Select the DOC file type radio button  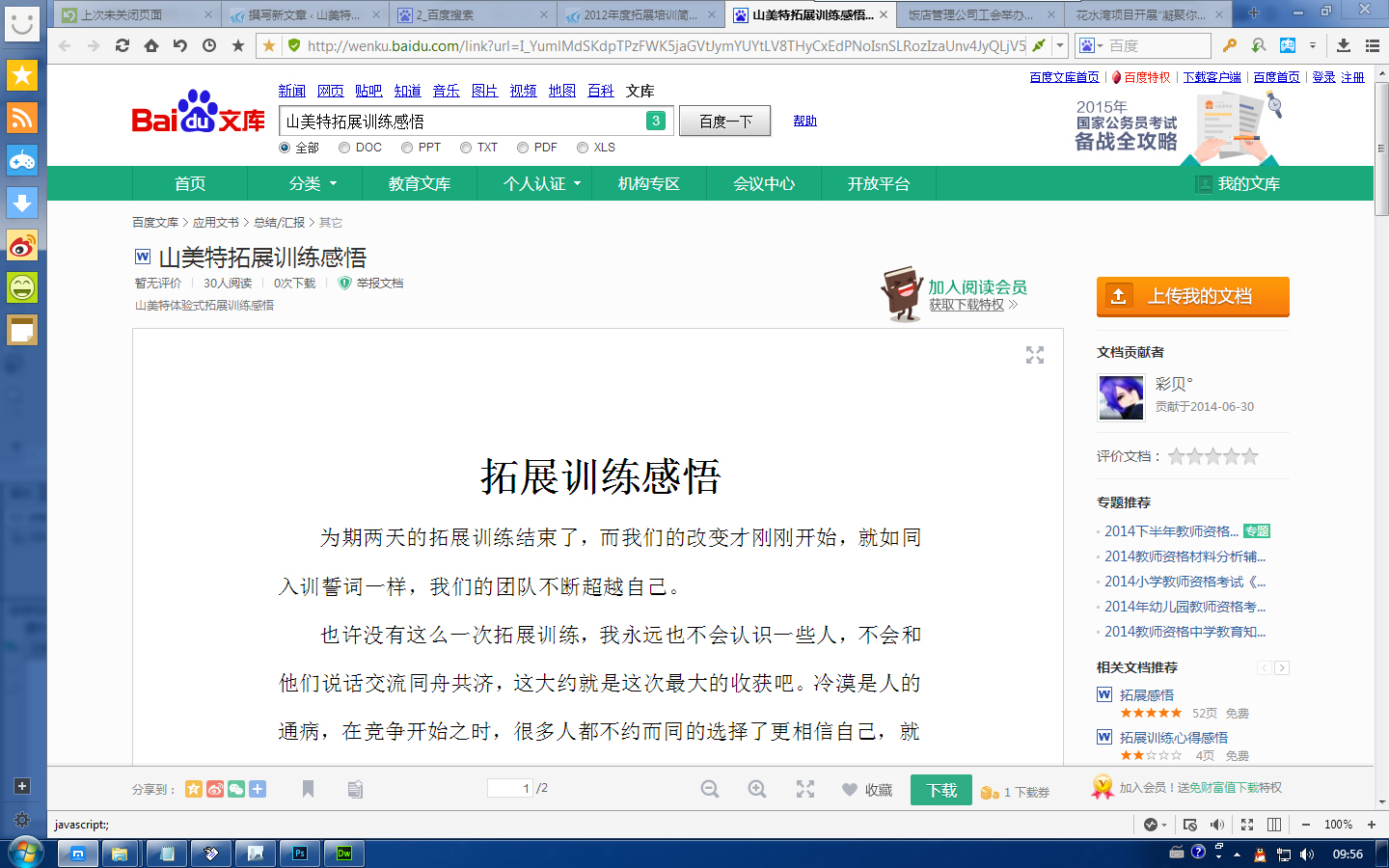click(344, 148)
